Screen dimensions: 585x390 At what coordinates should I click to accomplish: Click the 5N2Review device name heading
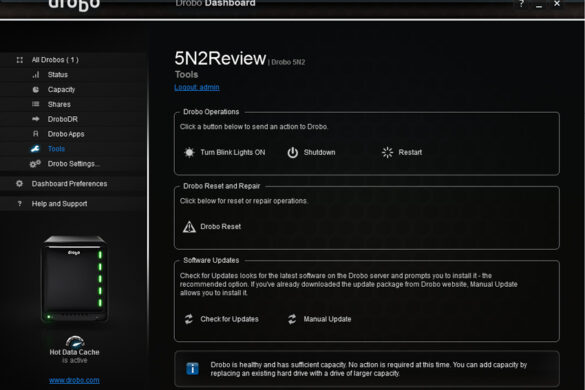pyautogui.click(x=220, y=58)
